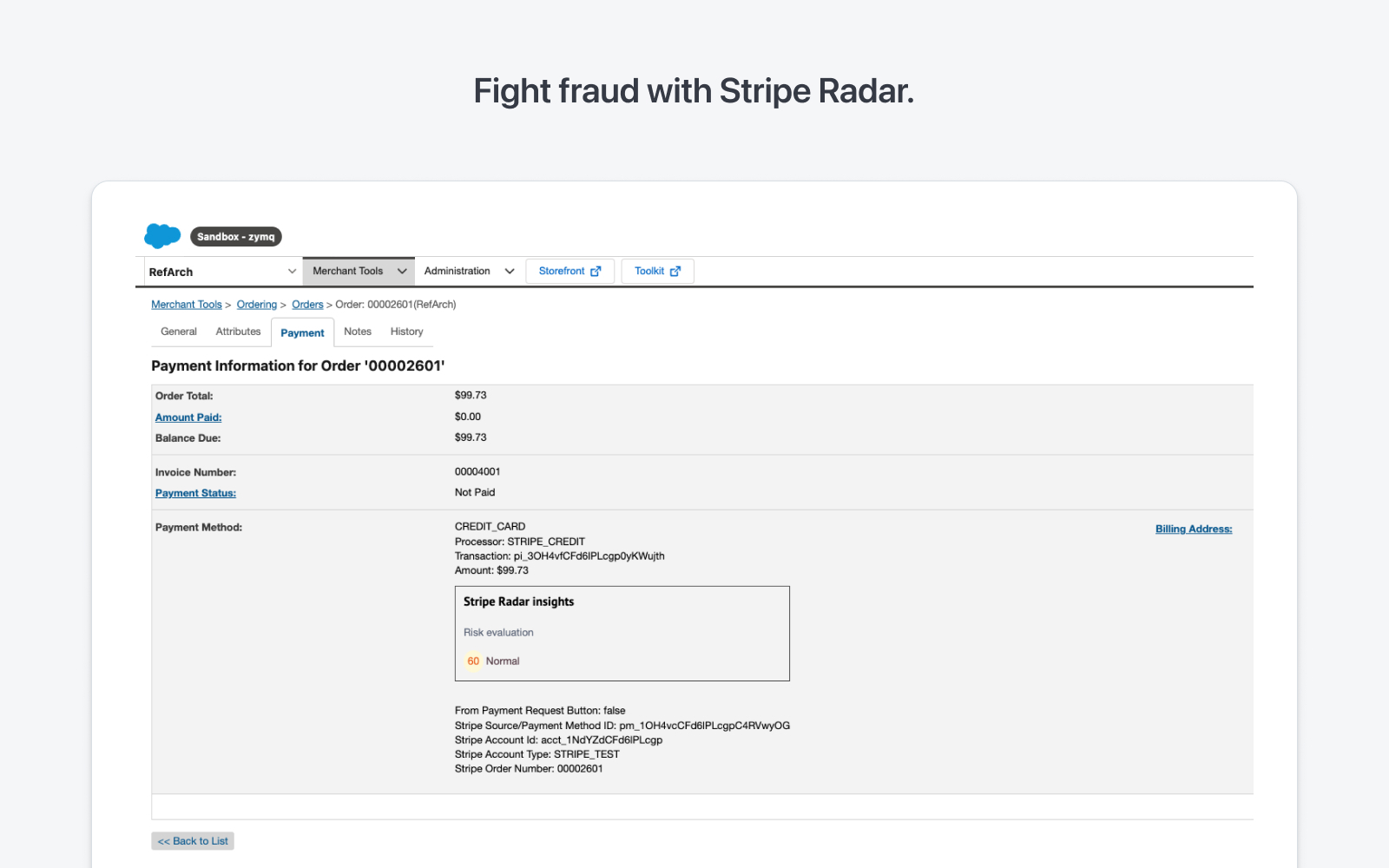Open the Merchant Tools dropdown
This screenshot has width=1389, height=868.
point(404,271)
